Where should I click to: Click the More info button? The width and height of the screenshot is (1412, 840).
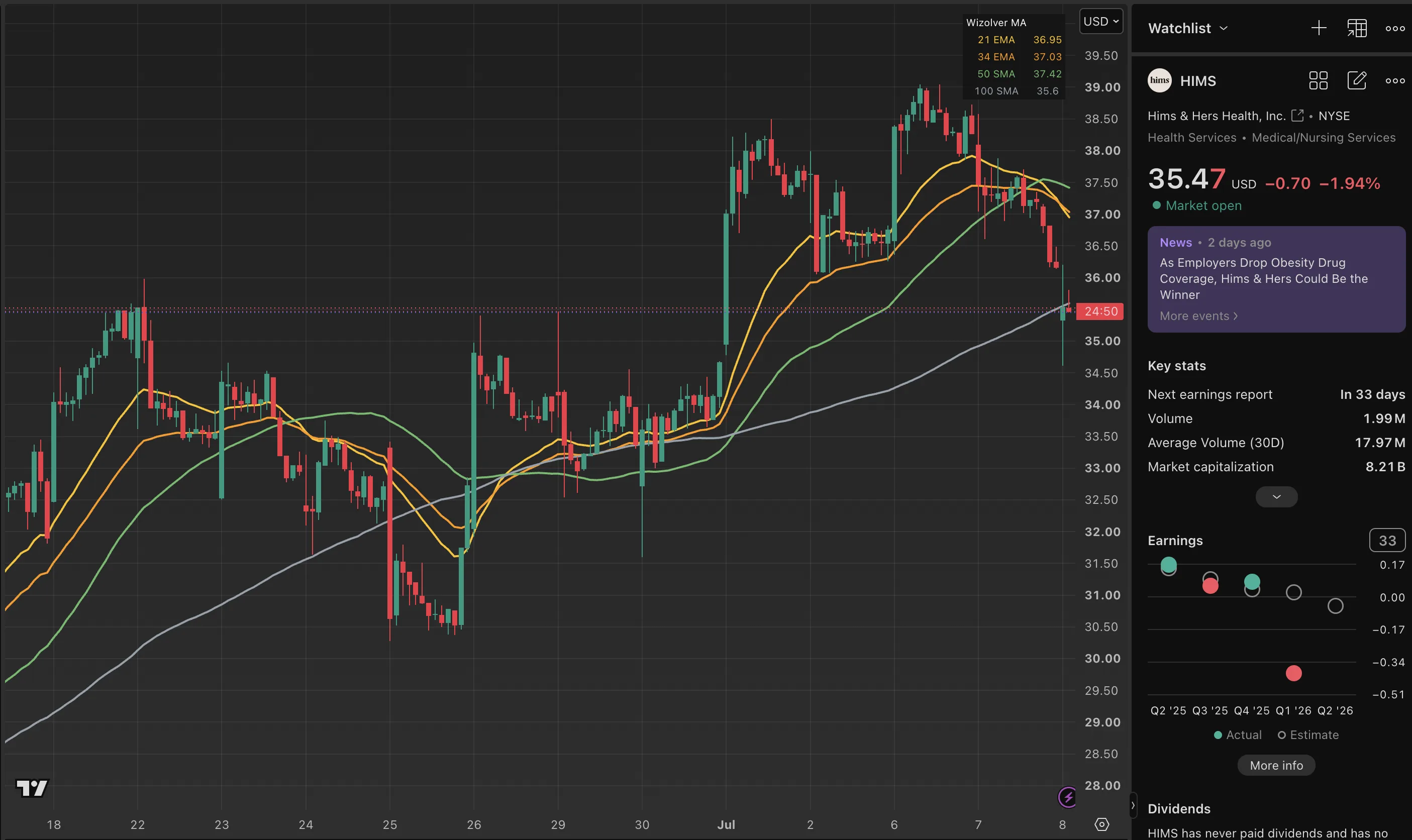pos(1276,765)
